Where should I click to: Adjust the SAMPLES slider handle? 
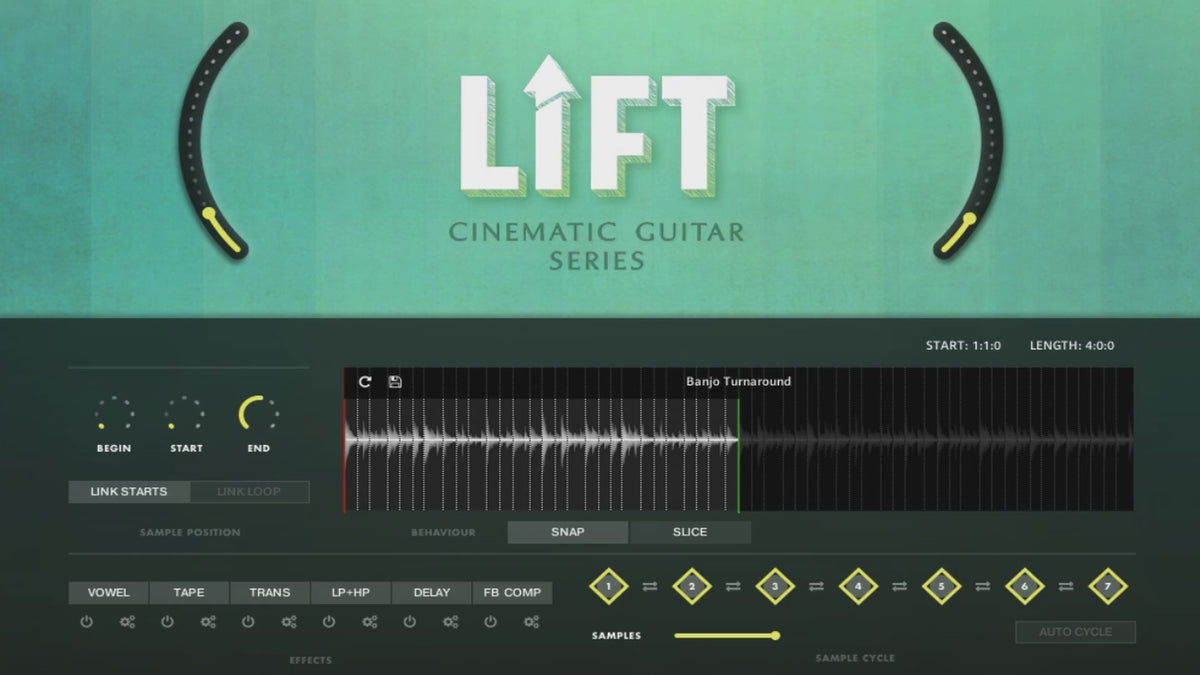point(775,635)
